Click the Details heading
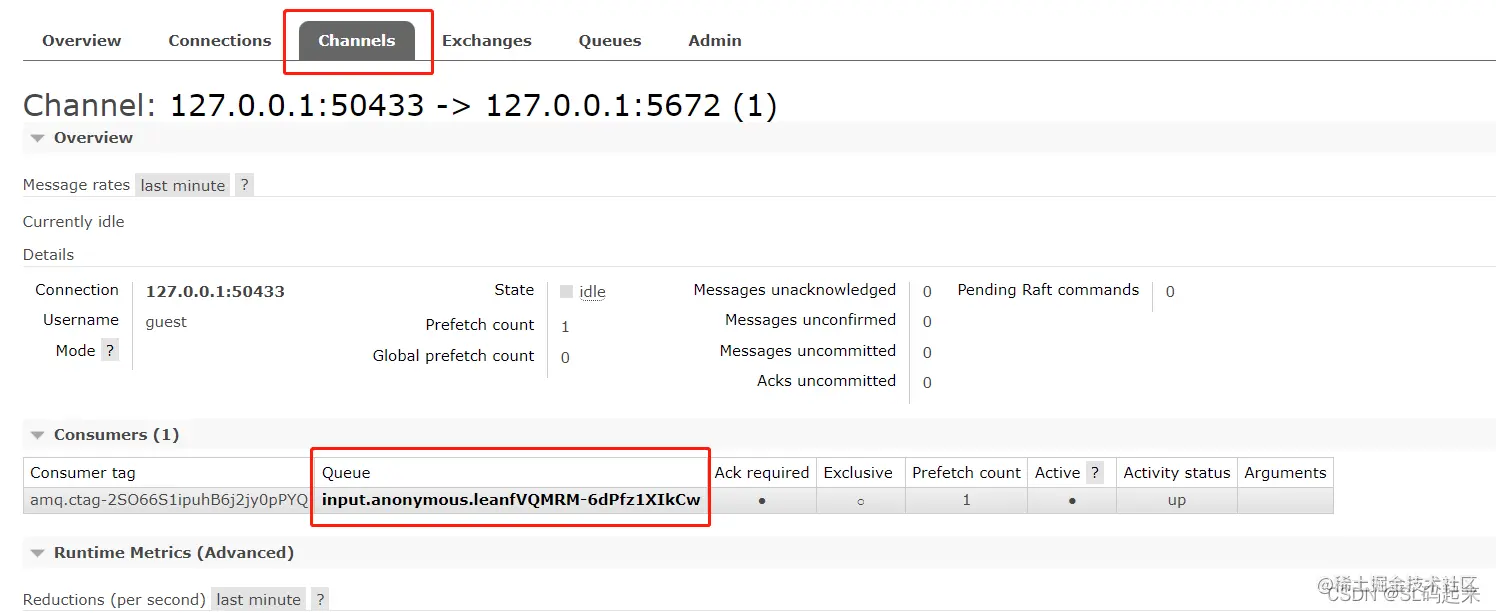This screenshot has height=613, width=1496. (x=49, y=255)
